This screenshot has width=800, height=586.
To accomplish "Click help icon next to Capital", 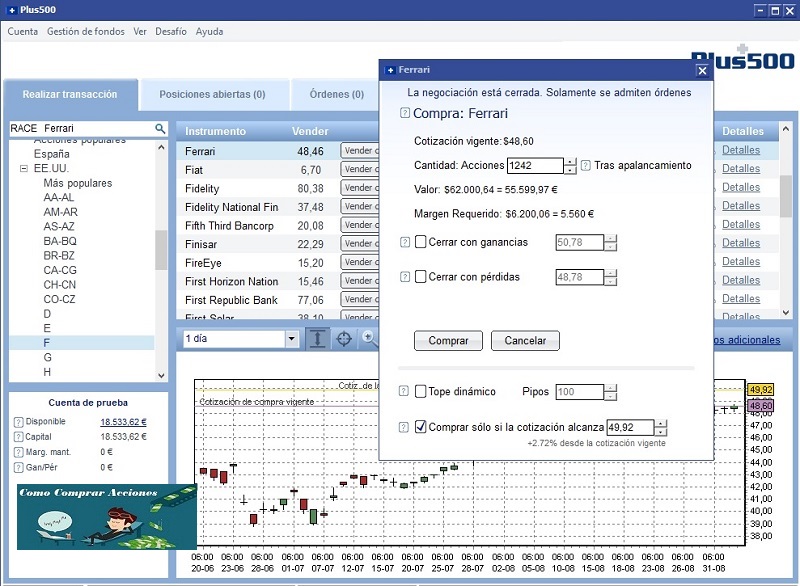I will tap(18, 437).
